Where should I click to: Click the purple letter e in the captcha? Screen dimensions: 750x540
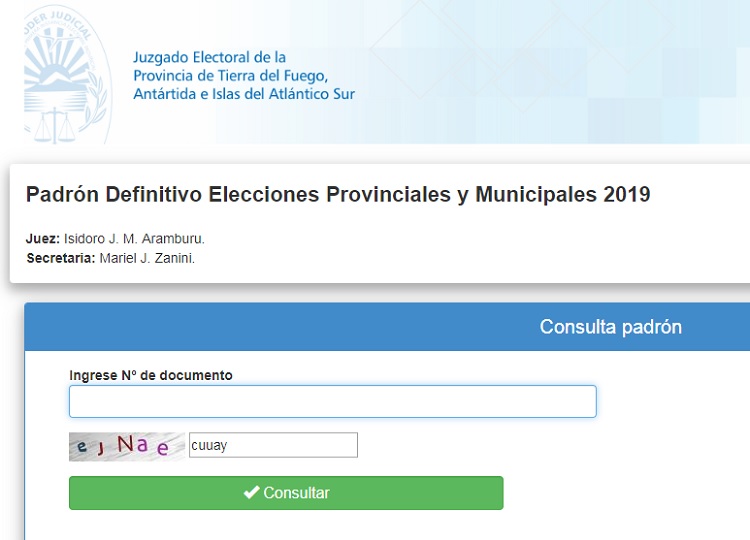[163, 448]
